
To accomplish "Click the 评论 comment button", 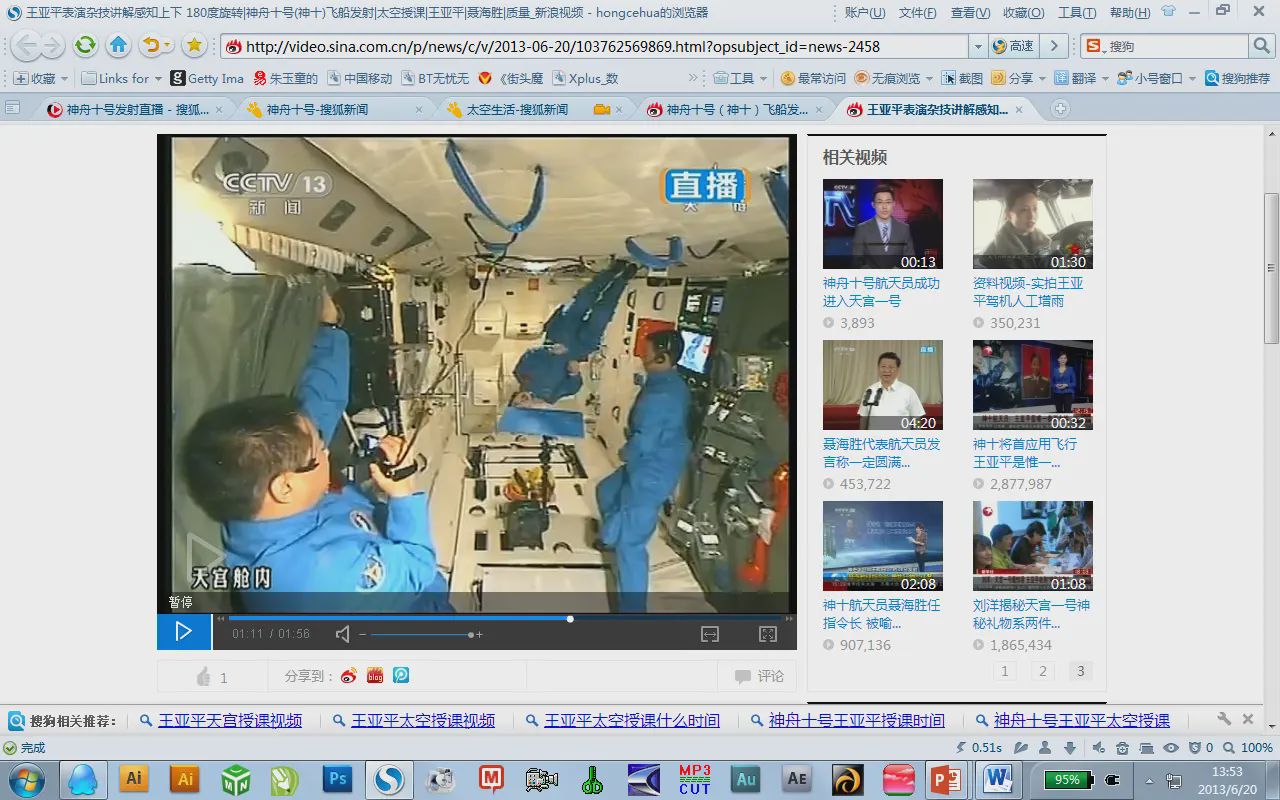I will click(759, 676).
